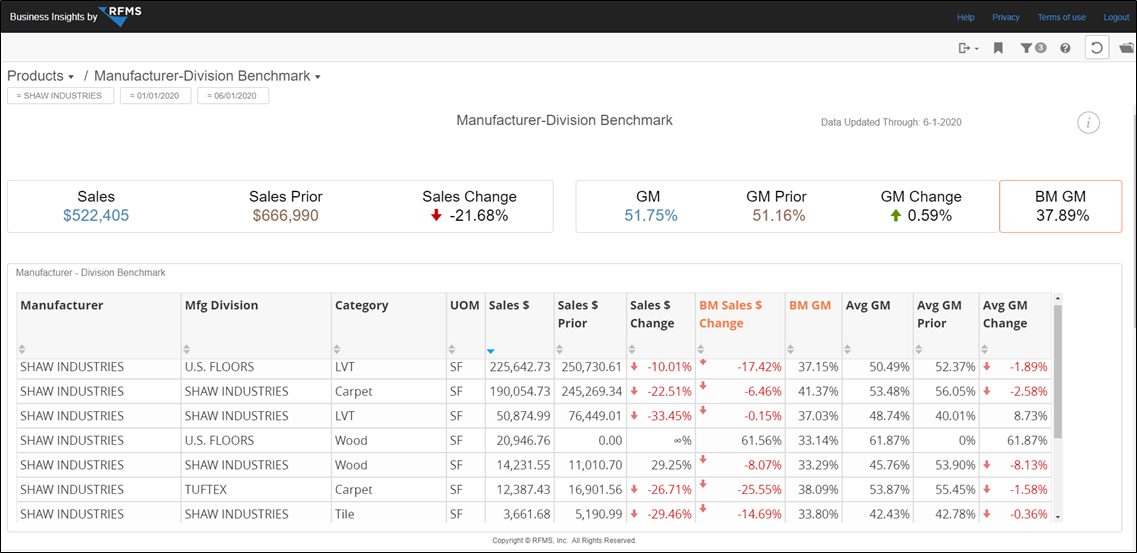The width and height of the screenshot is (1137, 553).
Task: Click the table scrollbar down arrow
Action: (x=1057, y=516)
